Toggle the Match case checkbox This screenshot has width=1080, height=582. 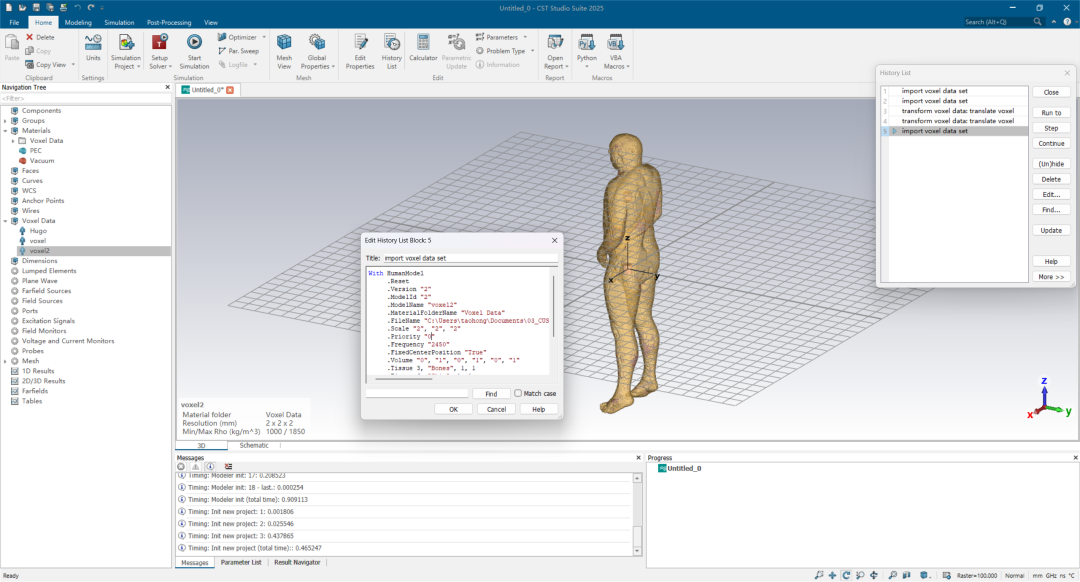click(x=518, y=393)
